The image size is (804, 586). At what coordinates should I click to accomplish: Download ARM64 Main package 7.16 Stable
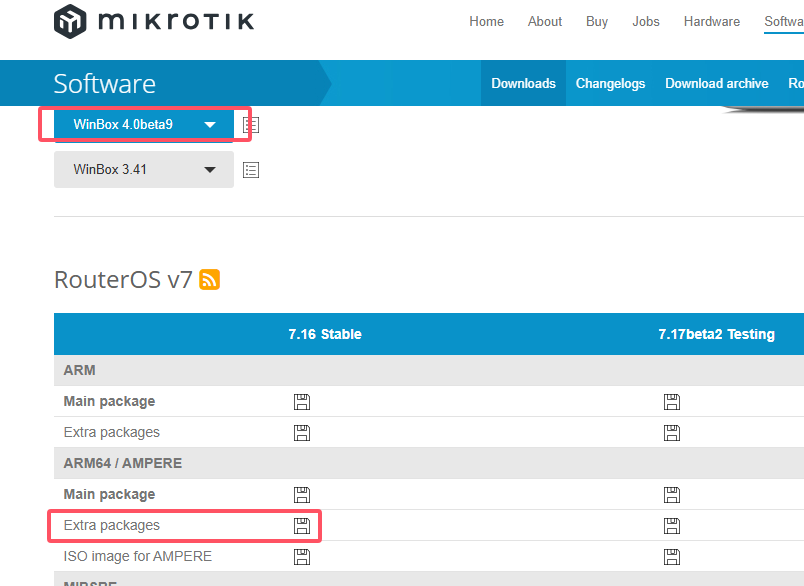[302, 495]
